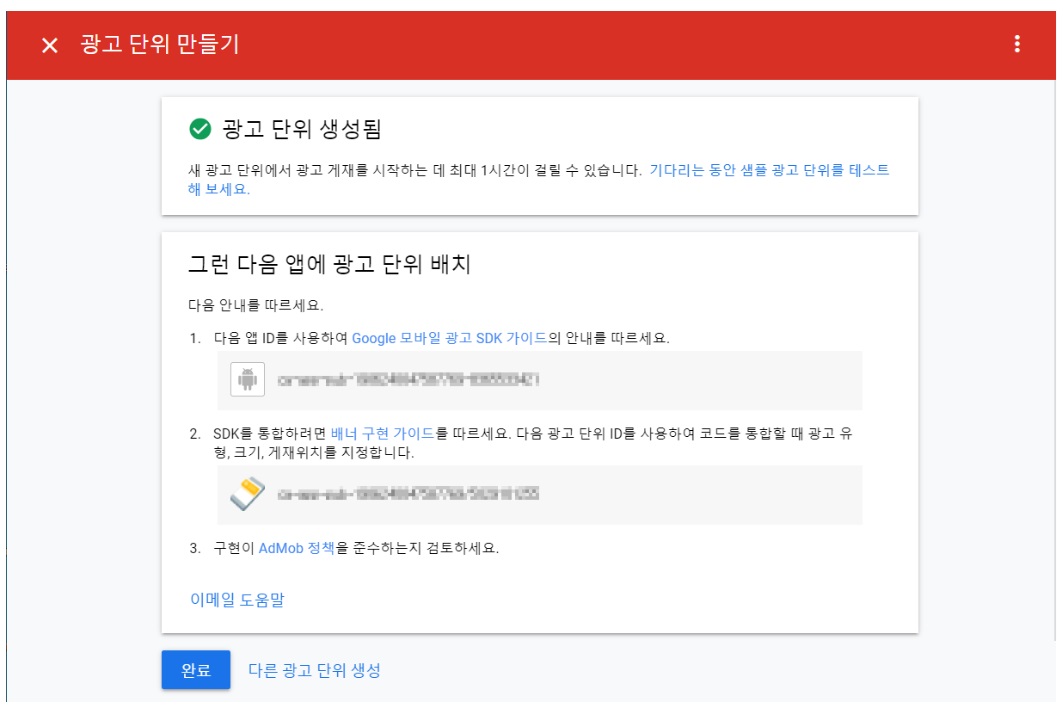
Task: Open the 기다리는 동안 샘플 광고 단위를 테스트 link
Action: [769, 170]
